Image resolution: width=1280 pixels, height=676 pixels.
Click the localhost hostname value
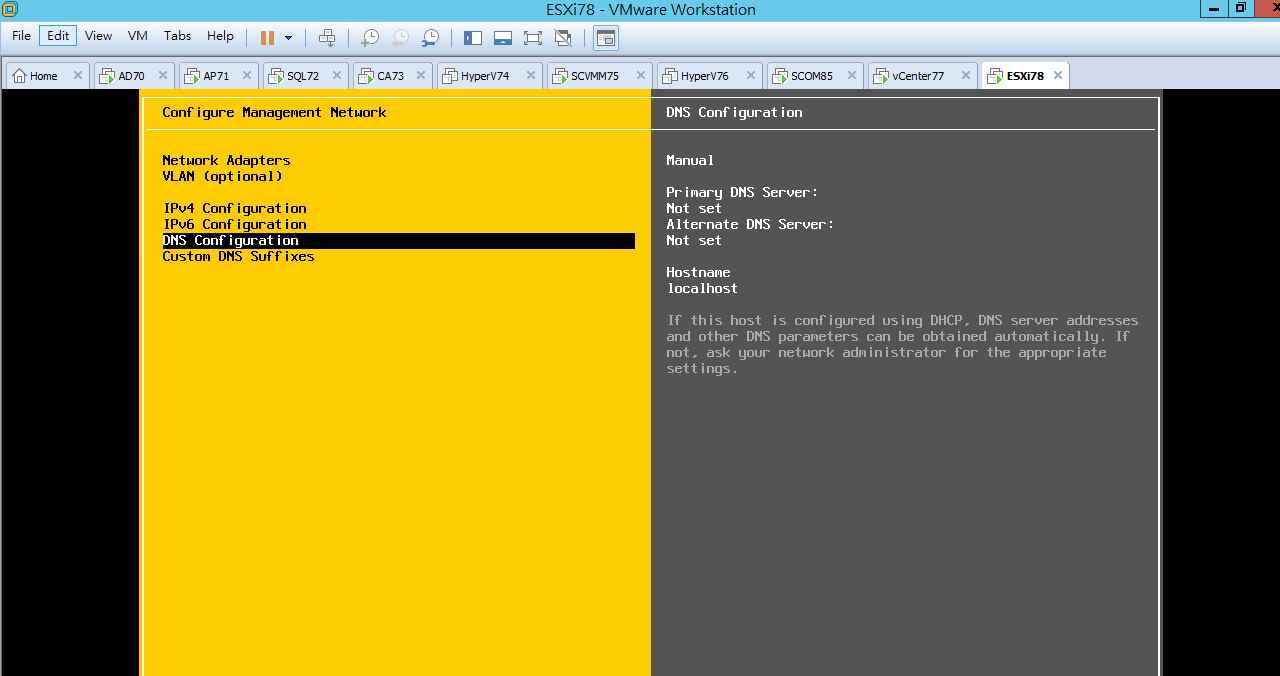[x=702, y=288]
